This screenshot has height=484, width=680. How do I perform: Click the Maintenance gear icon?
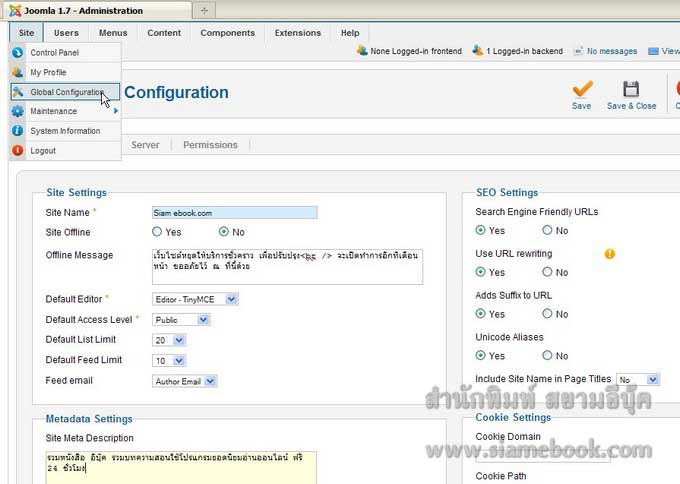tap(17, 111)
